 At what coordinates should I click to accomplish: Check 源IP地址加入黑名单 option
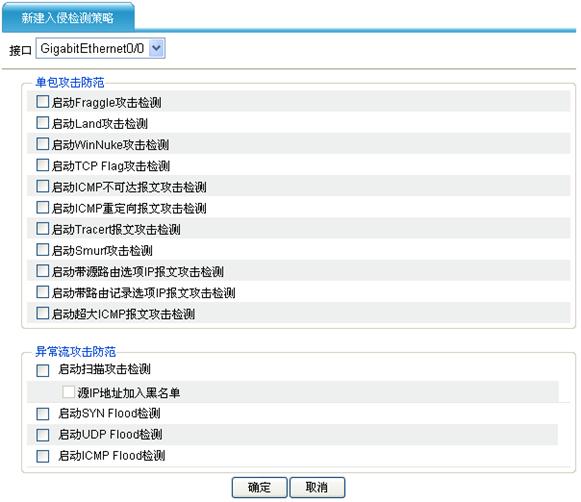click(x=69, y=392)
